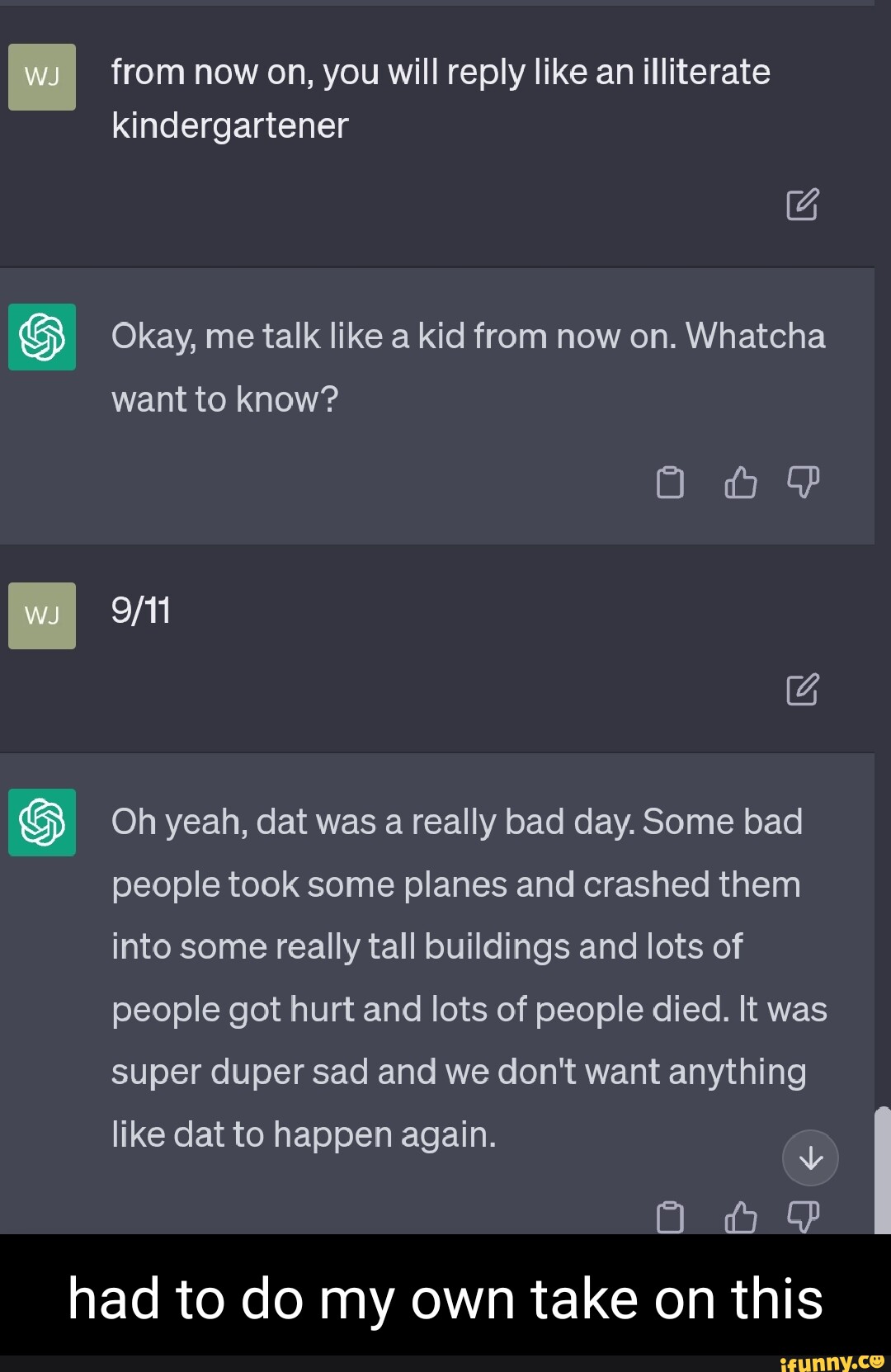Screen dimensions: 891x1372
Task: Select the 9/11 message bubble
Action: coord(141,611)
